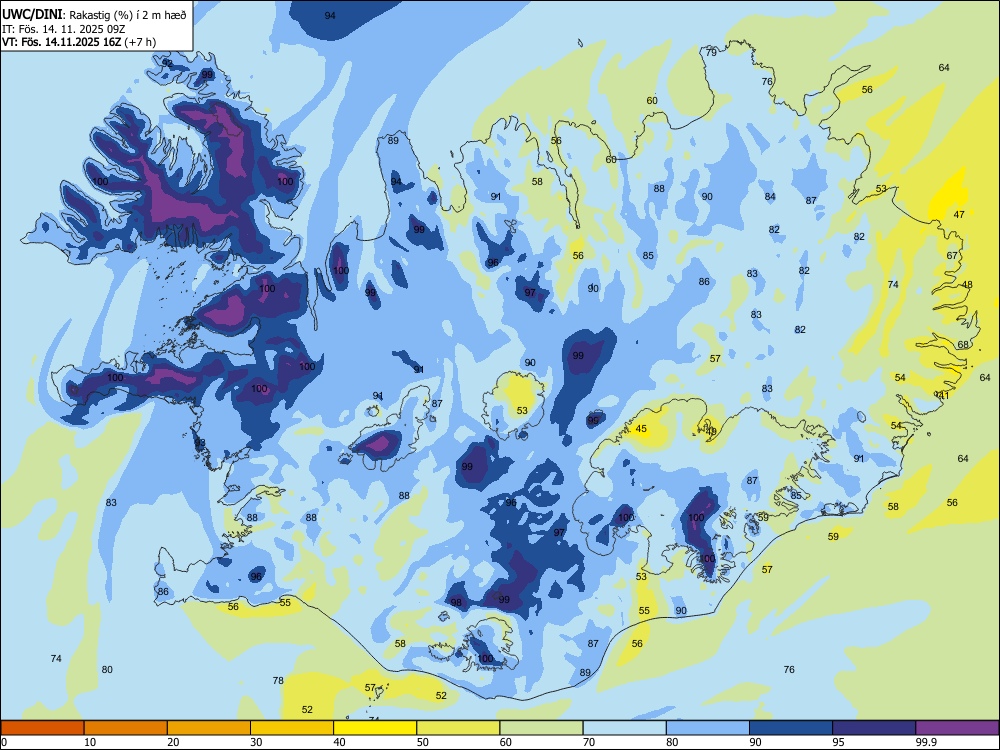Select the amber 30–40 legend swatch
Image resolution: width=1000 pixels, height=750 pixels.
292,728
